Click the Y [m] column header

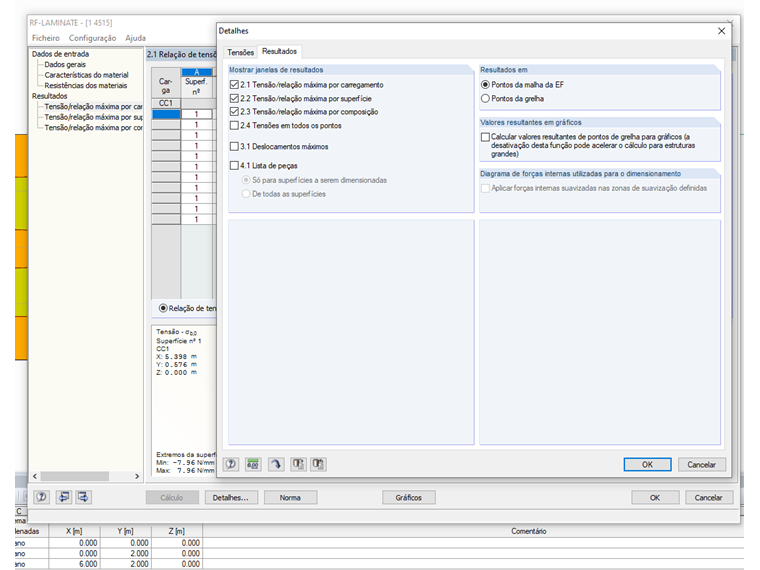coord(126,531)
